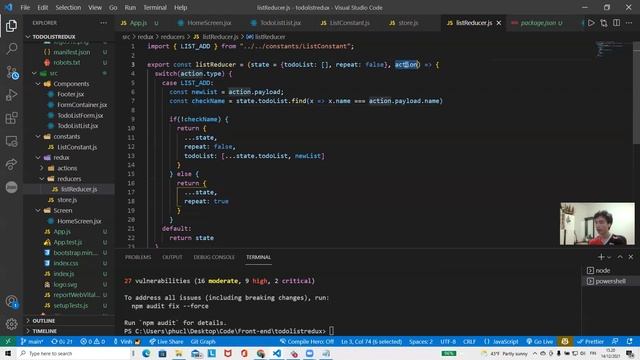
Task: Open the terminal launch profile dropdown arrow
Action: [609, 257]
